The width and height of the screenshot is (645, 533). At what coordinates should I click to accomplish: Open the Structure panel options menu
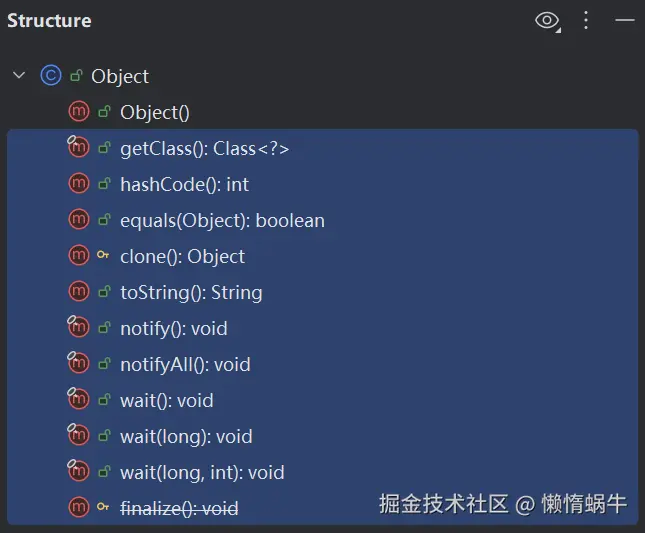[x=587, y=20]
